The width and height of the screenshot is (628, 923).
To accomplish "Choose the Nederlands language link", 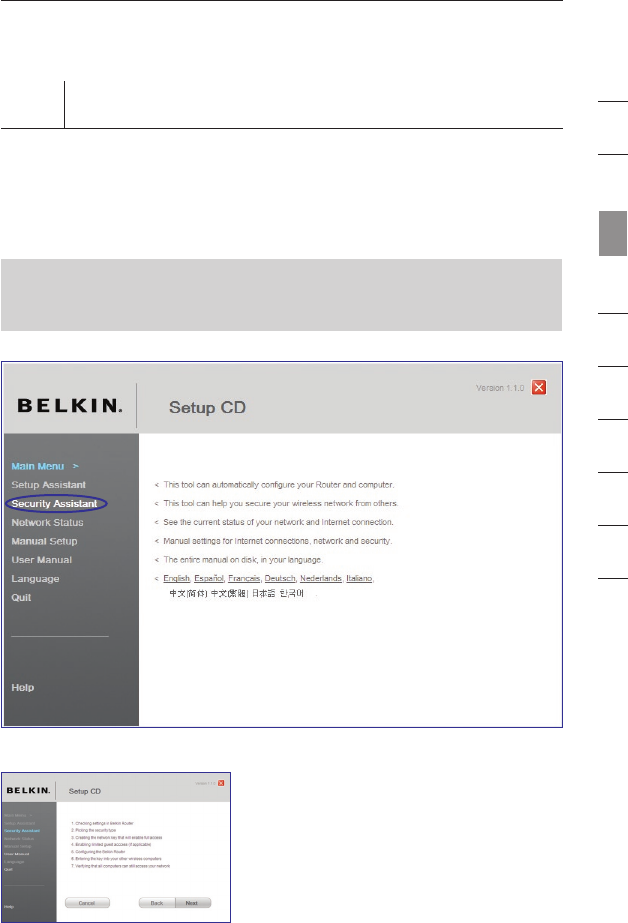I will coord(321,578).
